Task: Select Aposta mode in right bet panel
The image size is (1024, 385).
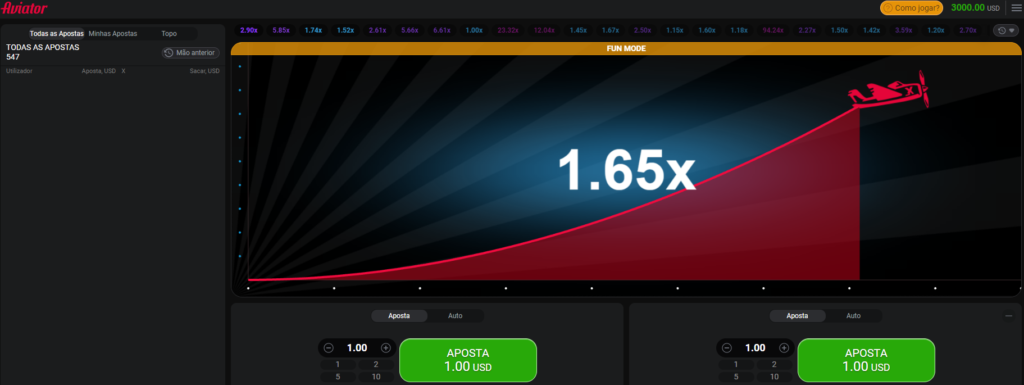Action: 797,316
